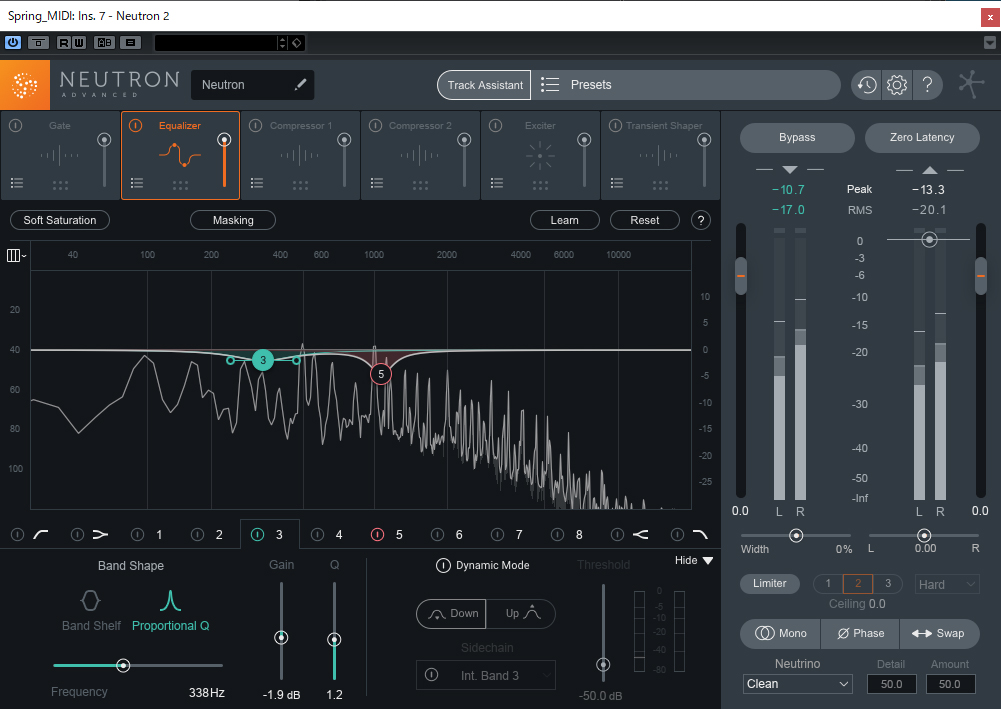Select the Proportional Q shape icon

[x=170, y=601]
